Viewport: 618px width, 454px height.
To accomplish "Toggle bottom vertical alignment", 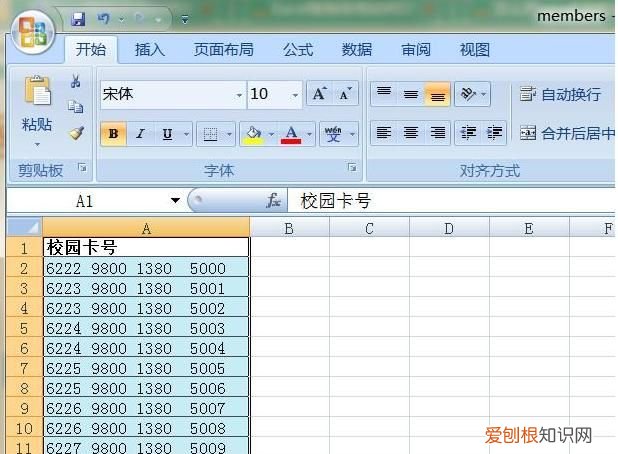I will [x=437, y=94].
